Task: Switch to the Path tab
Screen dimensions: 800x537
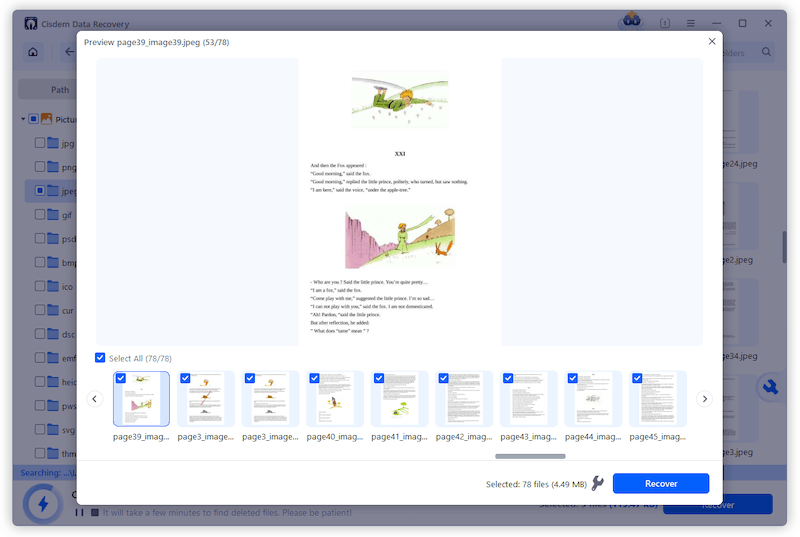Action: pyautogui.click(x=60, y=90)
